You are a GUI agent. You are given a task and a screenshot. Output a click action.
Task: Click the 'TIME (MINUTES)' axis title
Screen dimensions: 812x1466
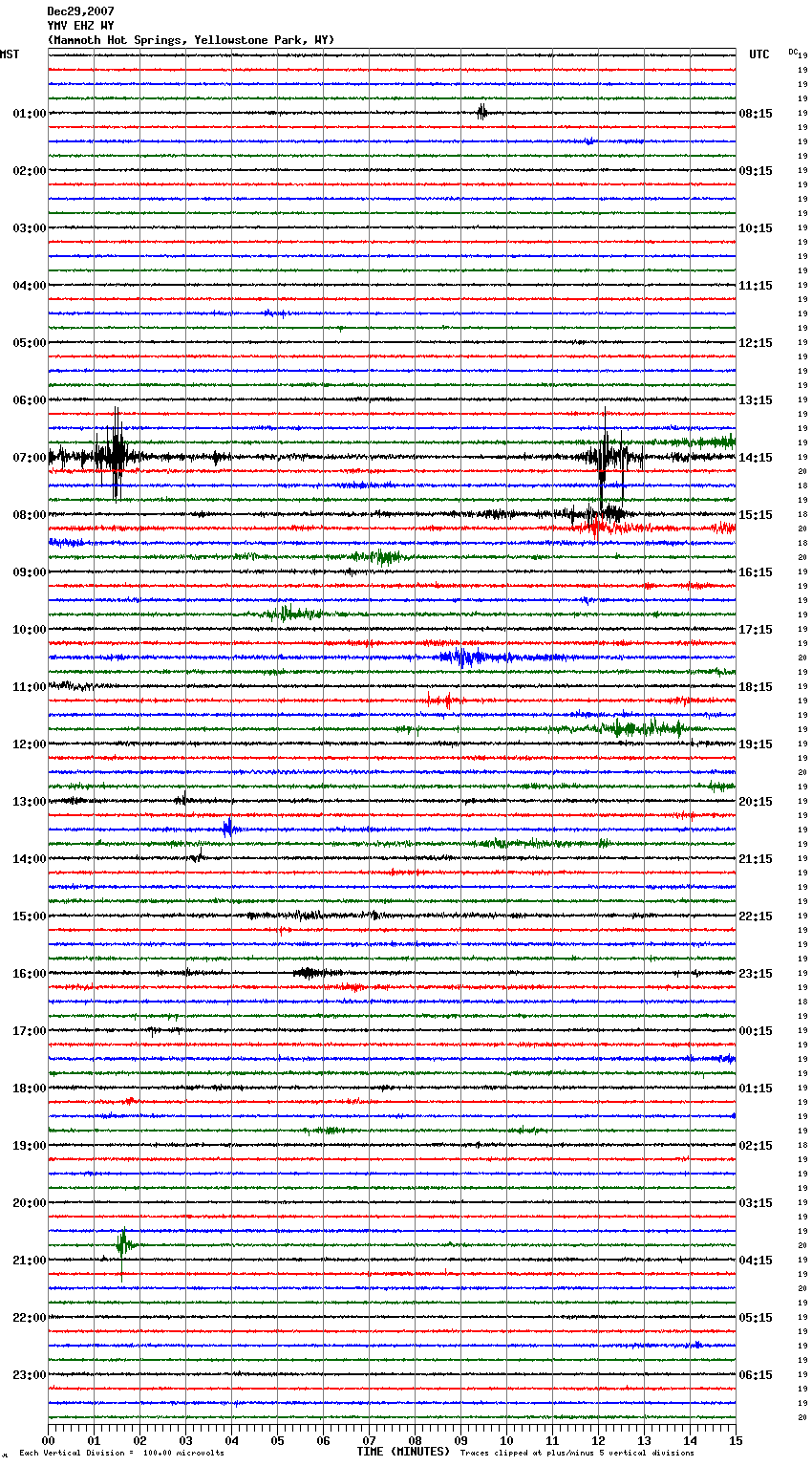pyautogui.click(x=403, y=1452)
